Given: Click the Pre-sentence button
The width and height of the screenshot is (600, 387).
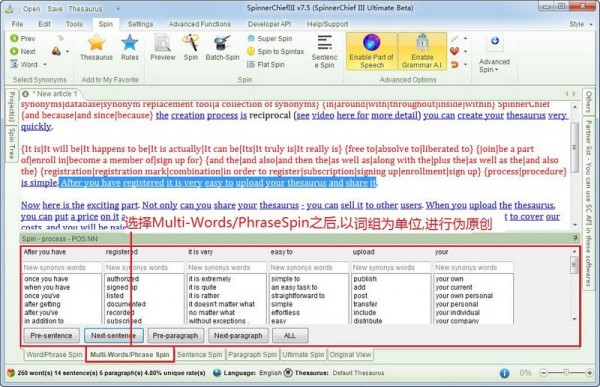Looking at the screenshot, I should [x=51, y=336].
